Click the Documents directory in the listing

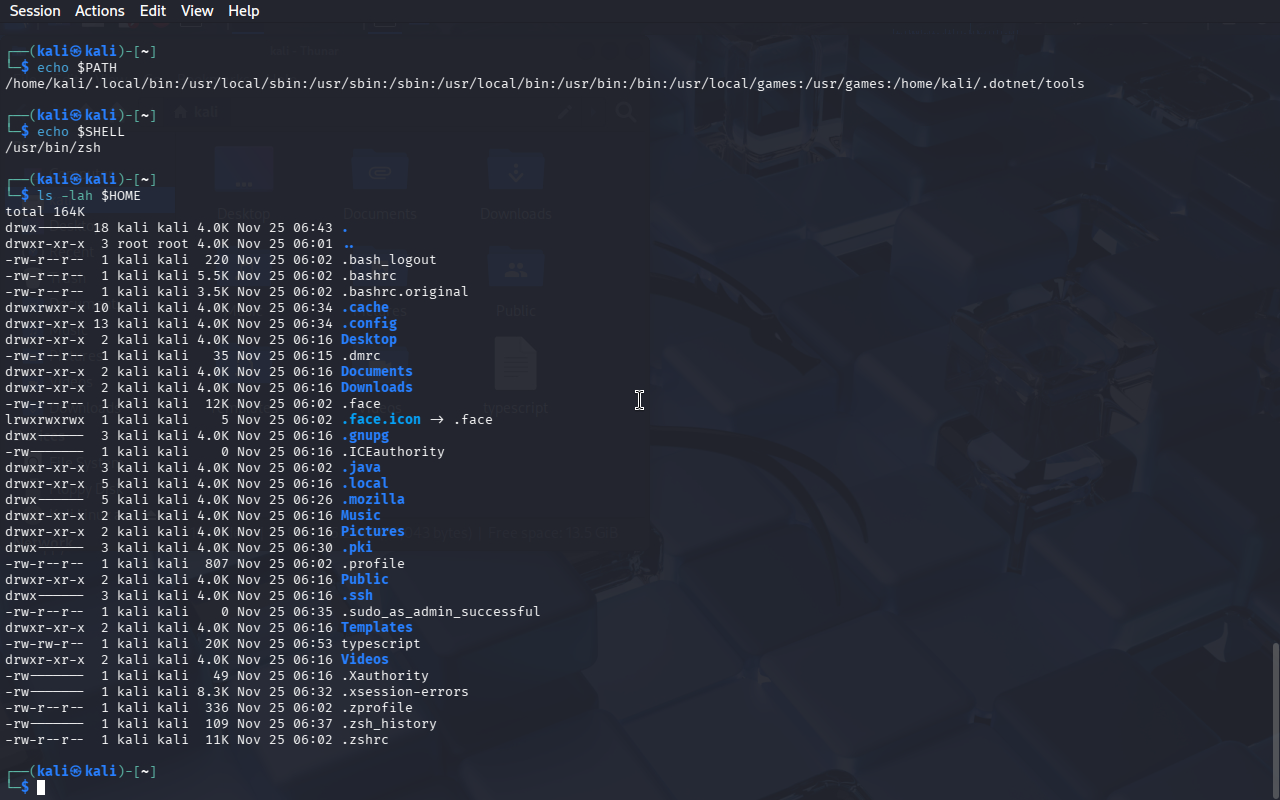(376, 372)
